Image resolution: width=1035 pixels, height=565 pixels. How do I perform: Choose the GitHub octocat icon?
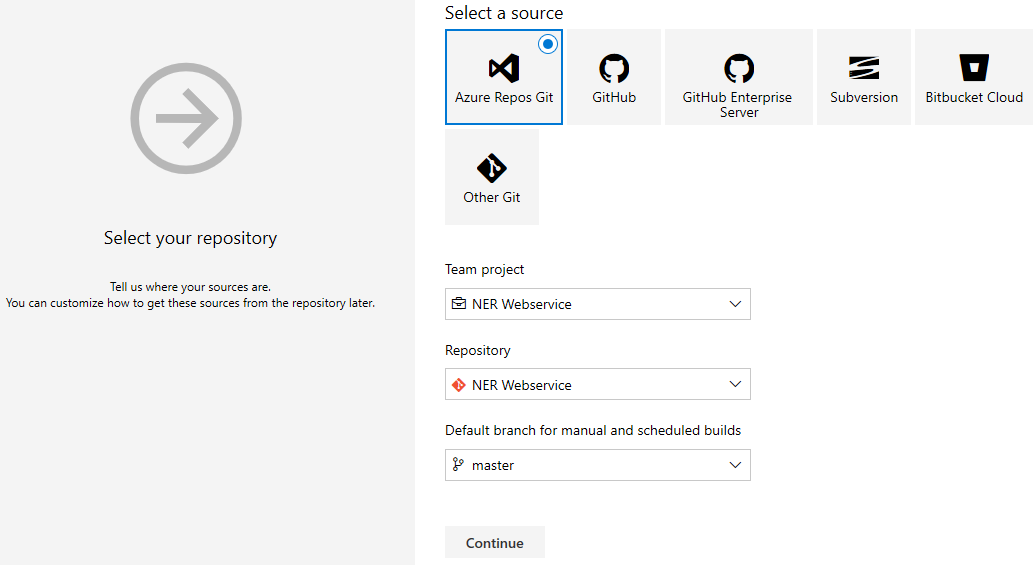[614, 68]
